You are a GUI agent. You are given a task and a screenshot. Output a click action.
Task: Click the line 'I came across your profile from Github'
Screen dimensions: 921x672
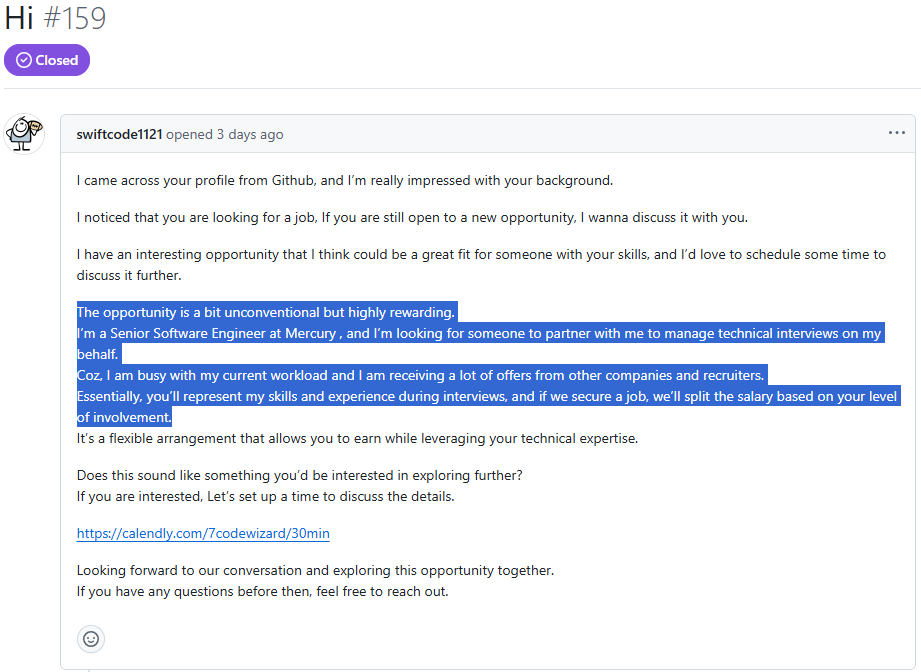tap(345, 180)
